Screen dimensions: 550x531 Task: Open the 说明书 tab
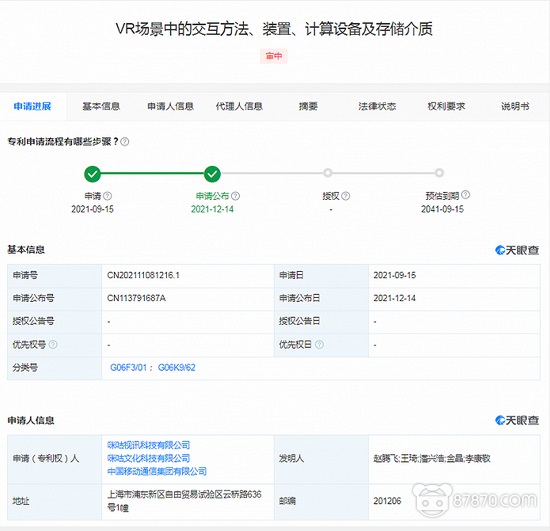515,106
